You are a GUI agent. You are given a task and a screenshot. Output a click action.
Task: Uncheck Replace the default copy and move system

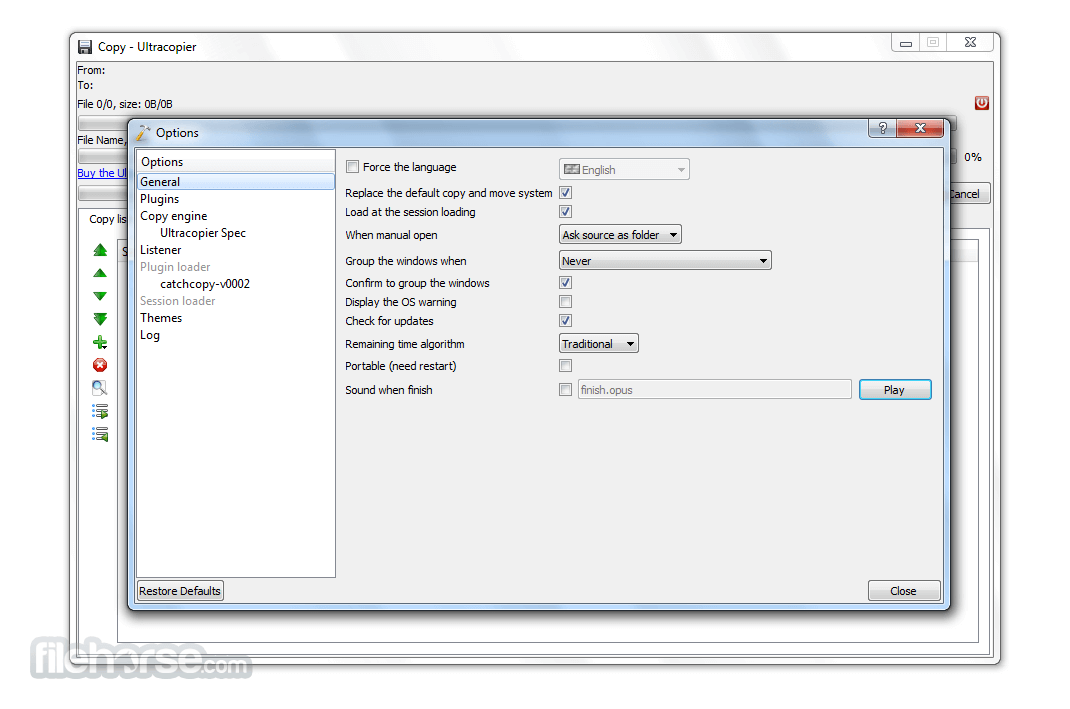pos(565,192)
